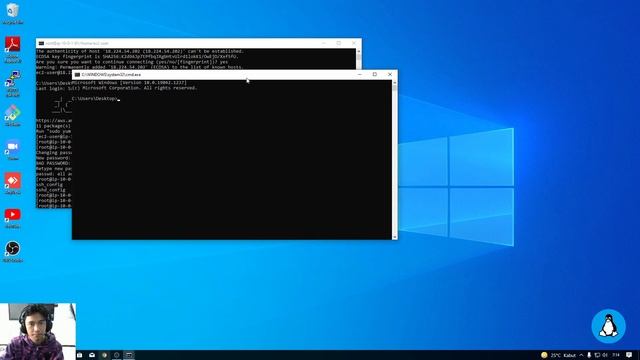Click the cmd.exe window title bar icon
Image resolution: width=640 pixels, height=360 pixels.
click(x=77, y=75)
